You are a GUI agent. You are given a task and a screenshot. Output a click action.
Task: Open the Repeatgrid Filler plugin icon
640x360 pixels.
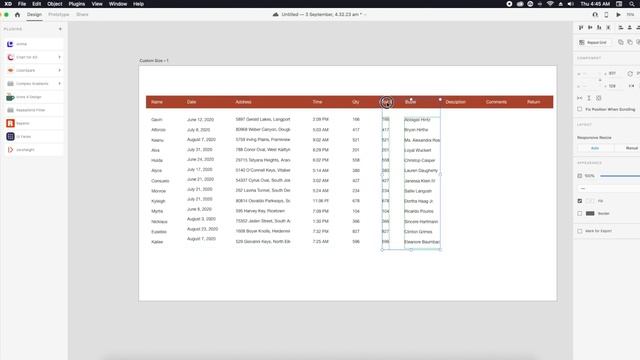point(11,110)
